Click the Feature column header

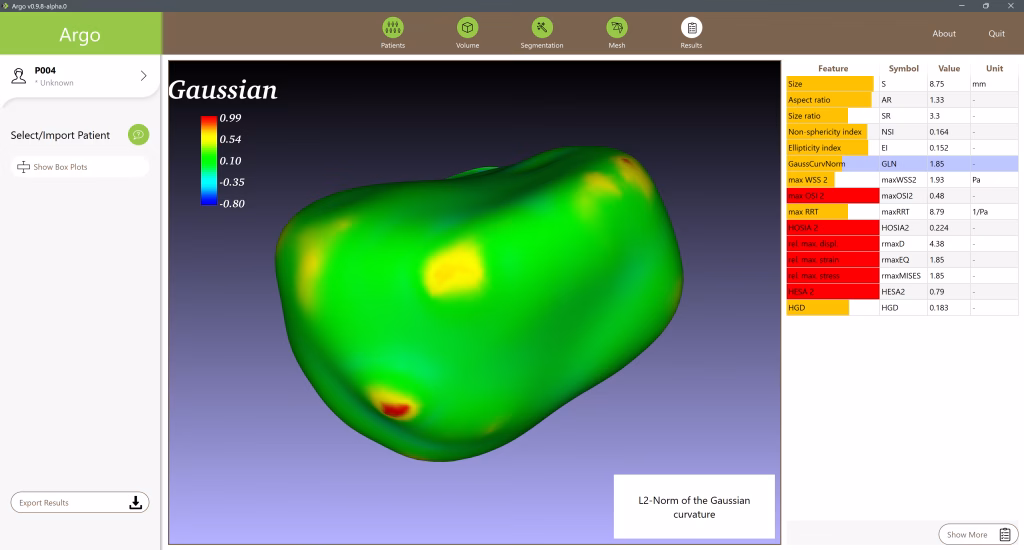pyautogui.click(x=832, y=69)
